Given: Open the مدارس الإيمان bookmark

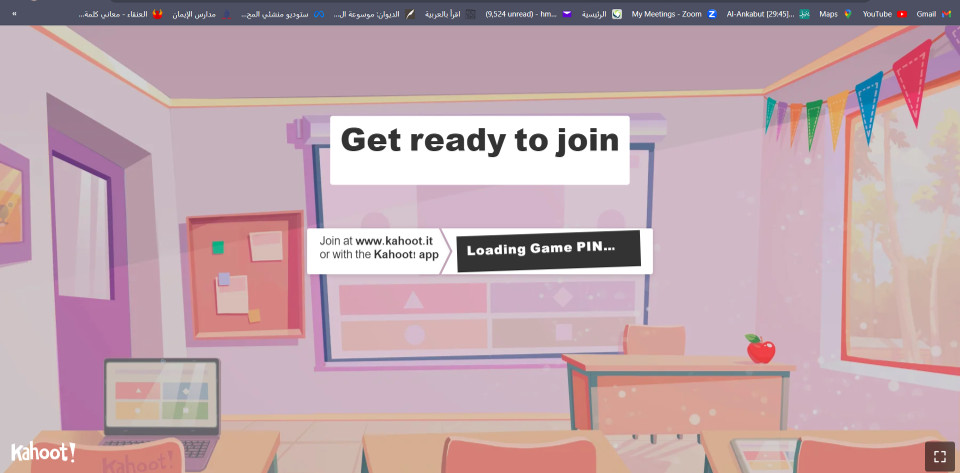Looking at the screenshot, I should pos(201,13).
